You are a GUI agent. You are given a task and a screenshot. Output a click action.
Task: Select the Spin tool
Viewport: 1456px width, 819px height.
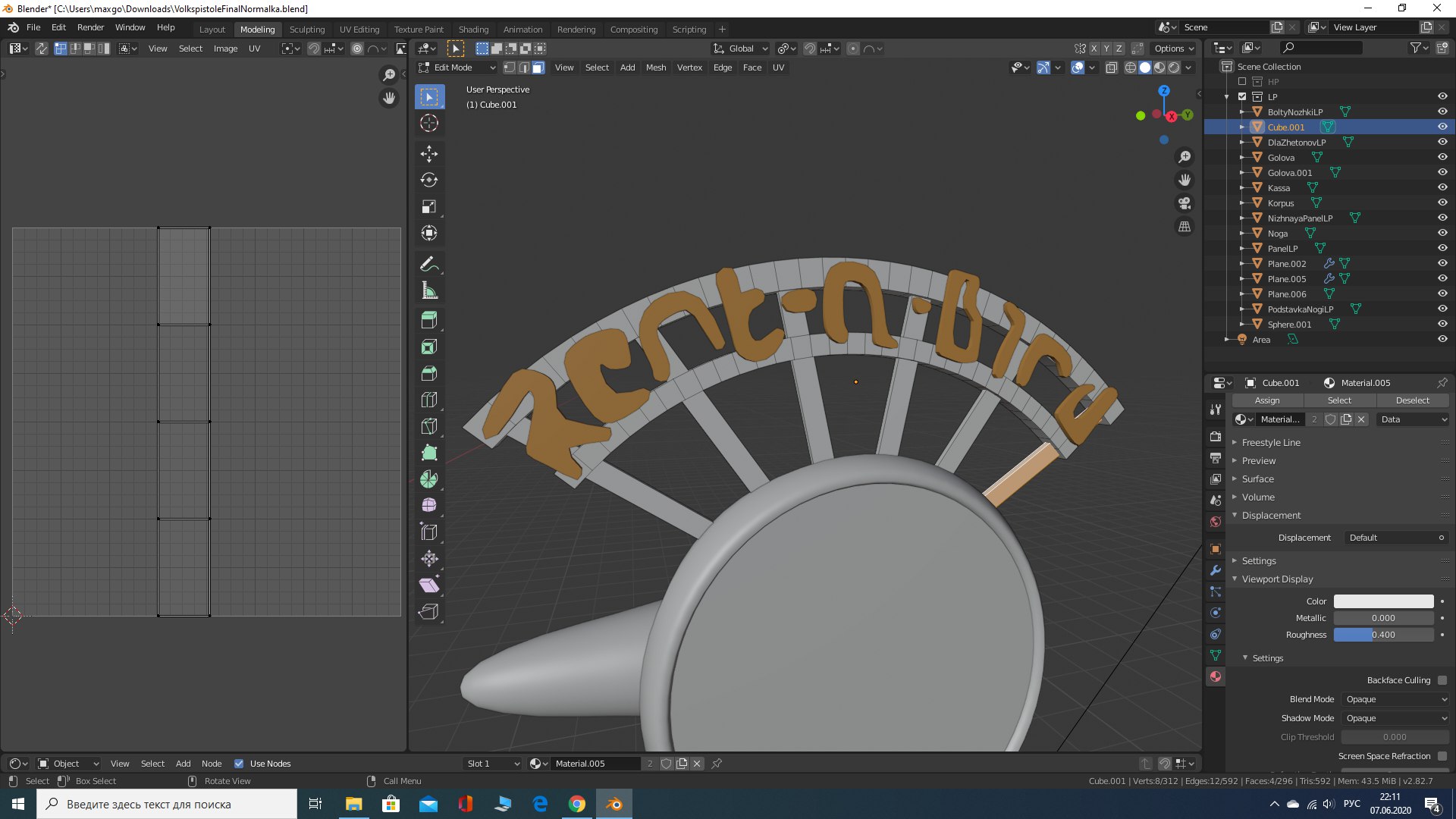point(429,480)
